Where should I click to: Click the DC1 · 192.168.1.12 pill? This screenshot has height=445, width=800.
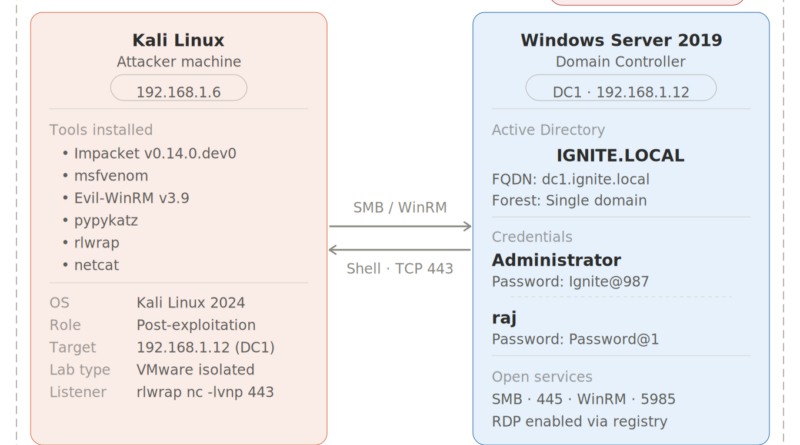(x=621, y=88)
